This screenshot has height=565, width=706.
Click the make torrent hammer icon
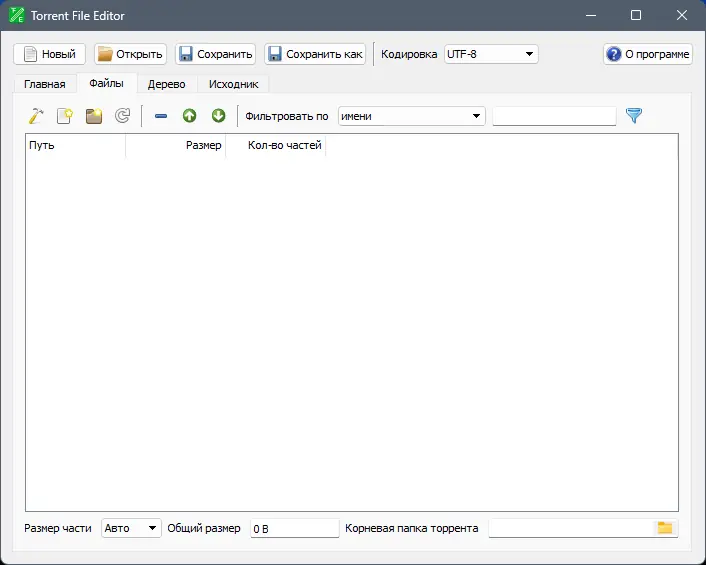pos(36,116)
